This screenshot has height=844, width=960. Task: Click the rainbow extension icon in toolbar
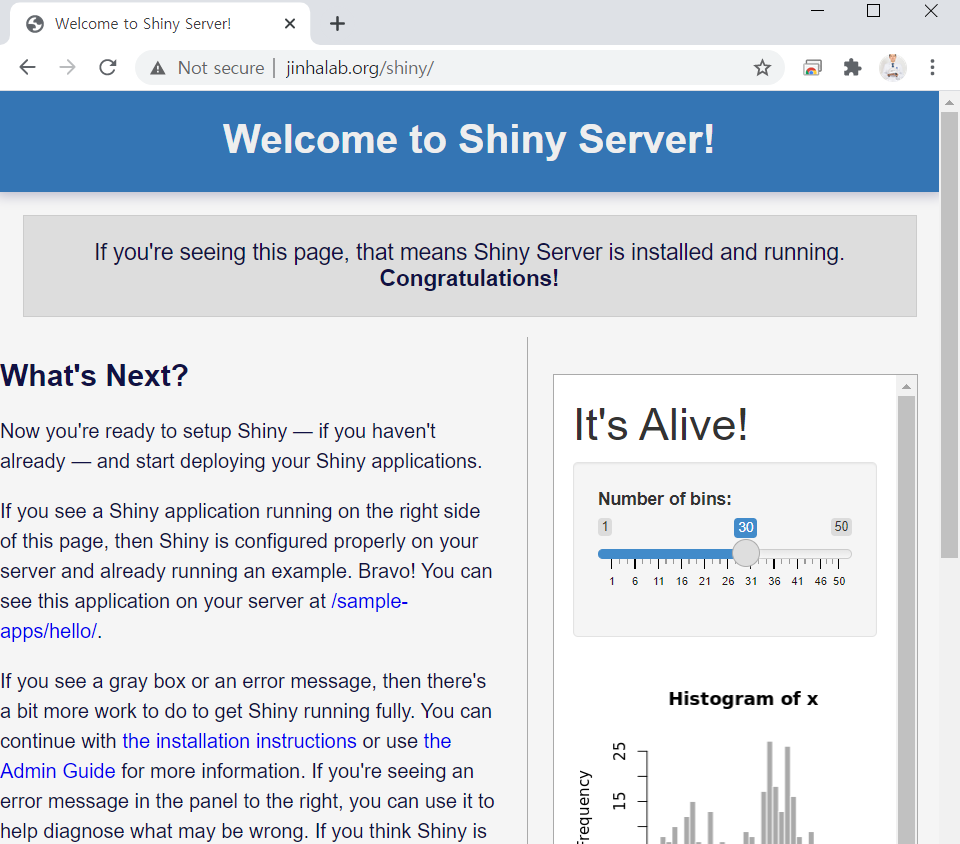[813, 67]
